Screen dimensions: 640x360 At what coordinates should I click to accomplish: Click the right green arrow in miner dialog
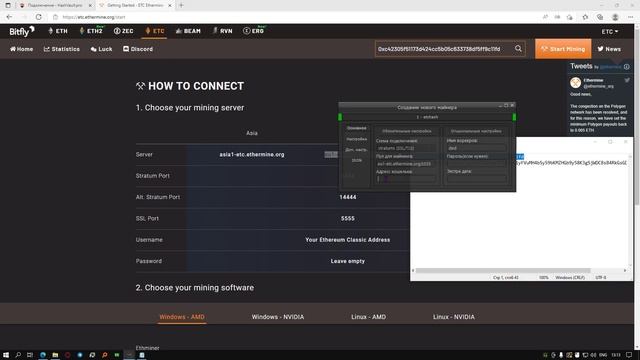pyautogui.click(x=514, y=117)
